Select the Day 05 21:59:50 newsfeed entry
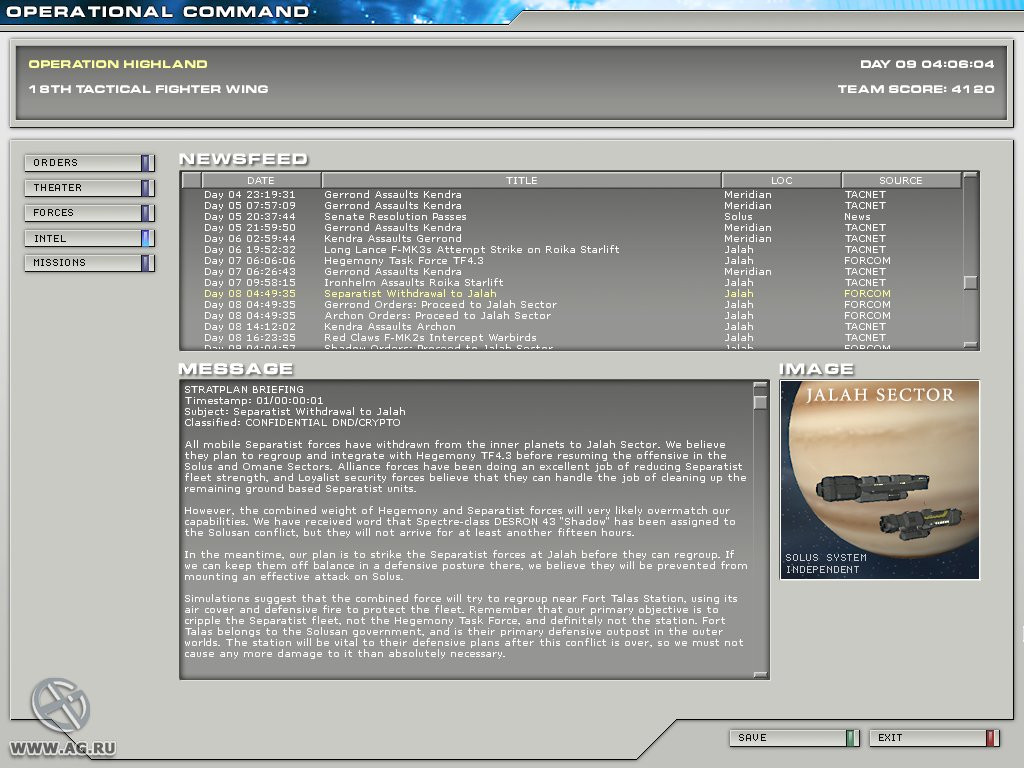 point(571,228)
